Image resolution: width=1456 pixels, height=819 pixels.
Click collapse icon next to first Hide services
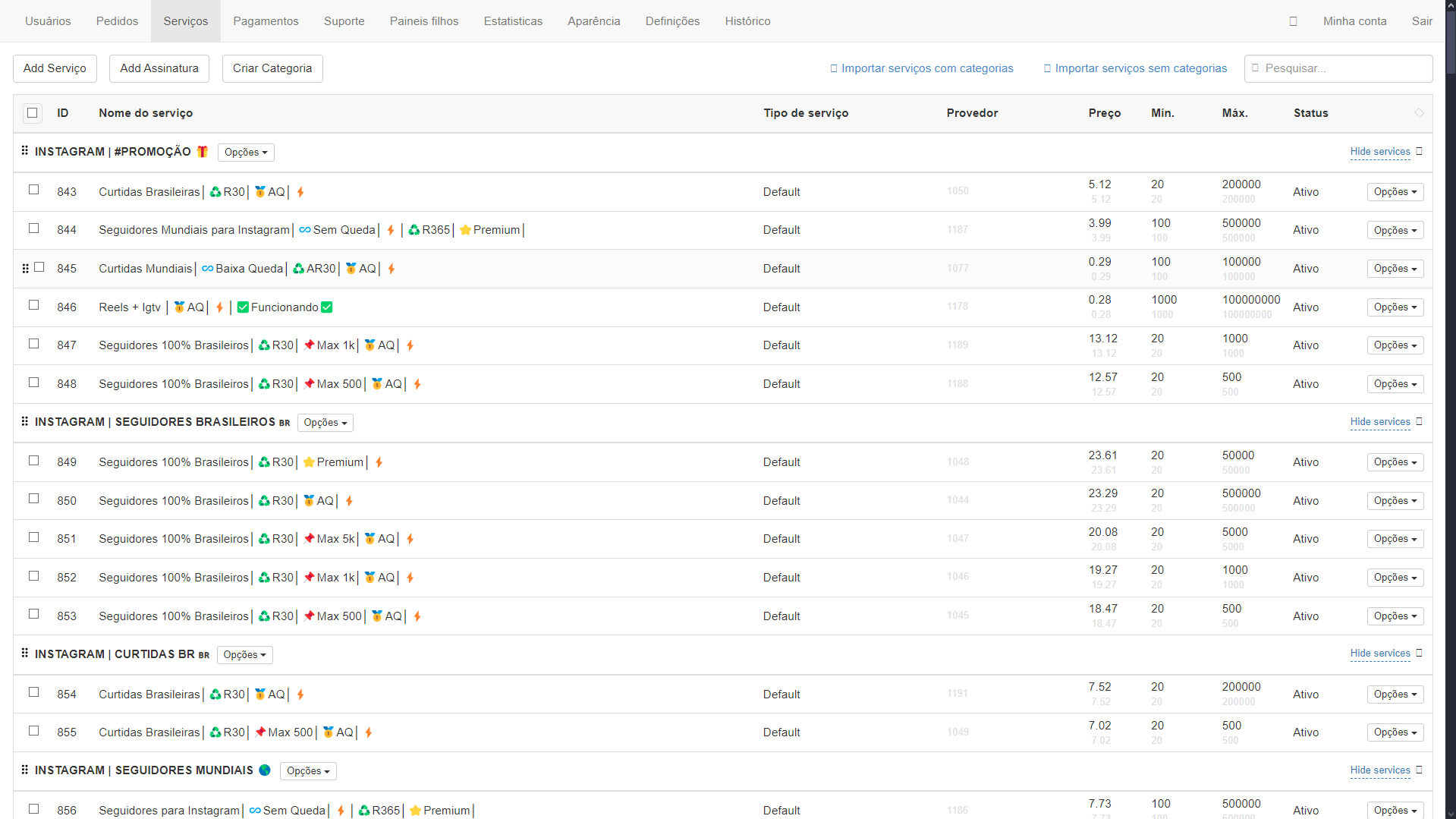coord(1419,151)
